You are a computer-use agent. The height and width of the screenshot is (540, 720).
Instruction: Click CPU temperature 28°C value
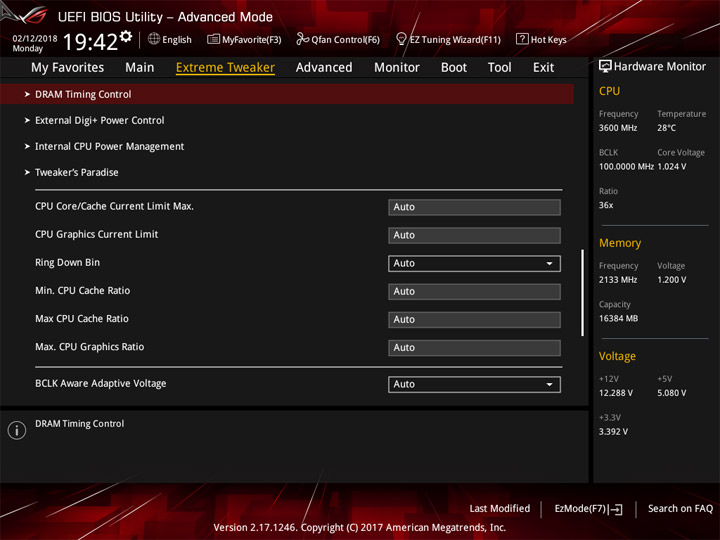[666, 128]
